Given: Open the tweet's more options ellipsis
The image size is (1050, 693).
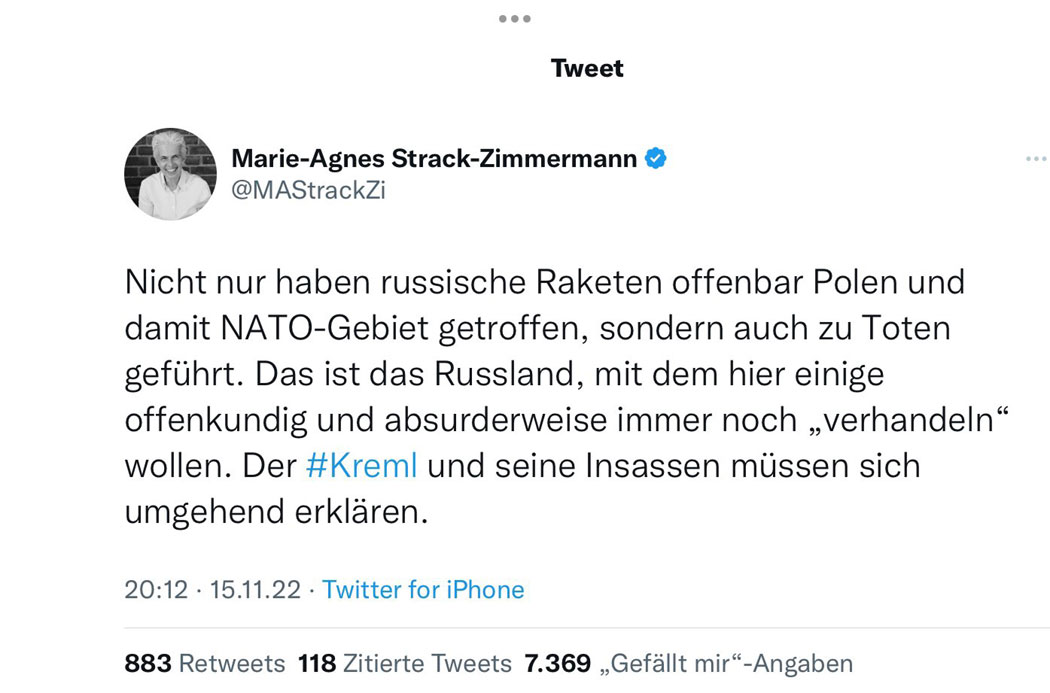Looking at the screenshot, I should click(x=1037, y=159).
